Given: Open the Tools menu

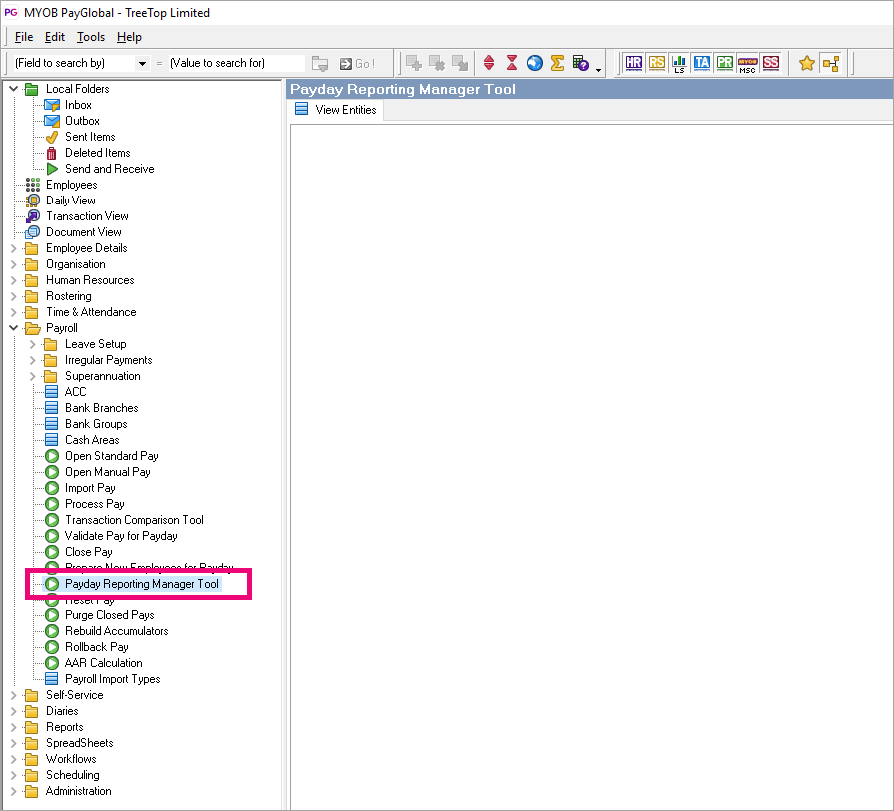Looking at the screenshot, I should pos(90,37).
